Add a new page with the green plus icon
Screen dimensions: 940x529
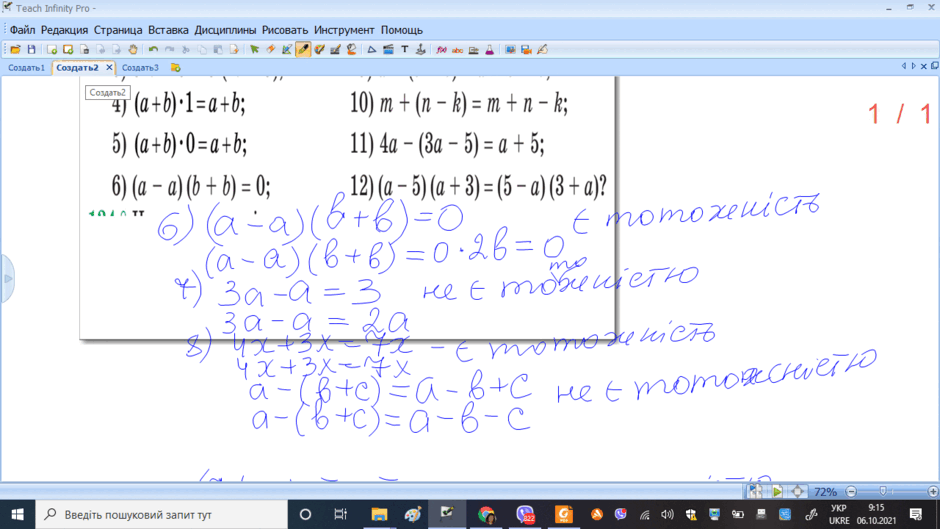pyautogui.click(x=52, y=50)
